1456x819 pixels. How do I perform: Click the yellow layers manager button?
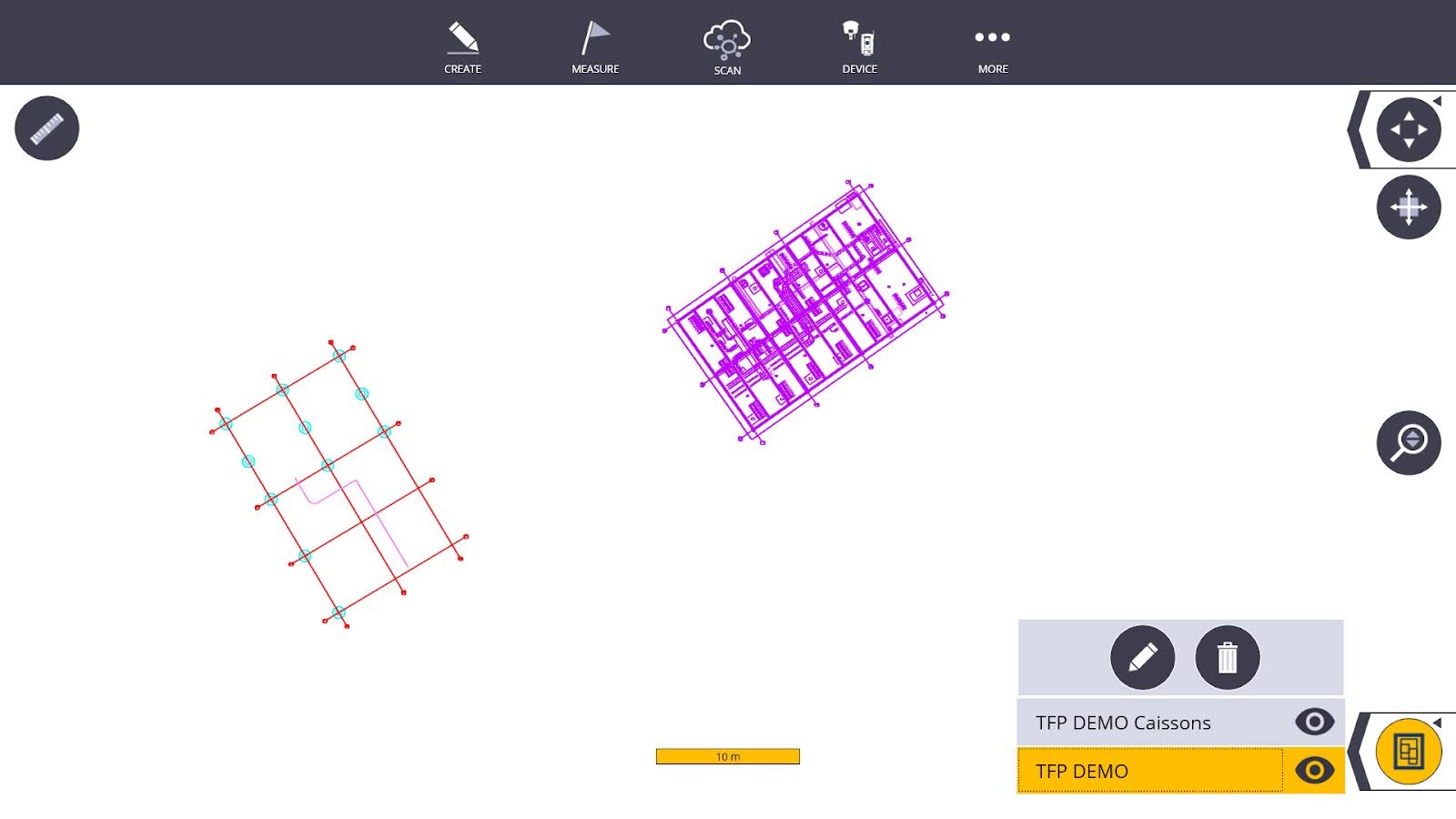tap(1408, 752)
